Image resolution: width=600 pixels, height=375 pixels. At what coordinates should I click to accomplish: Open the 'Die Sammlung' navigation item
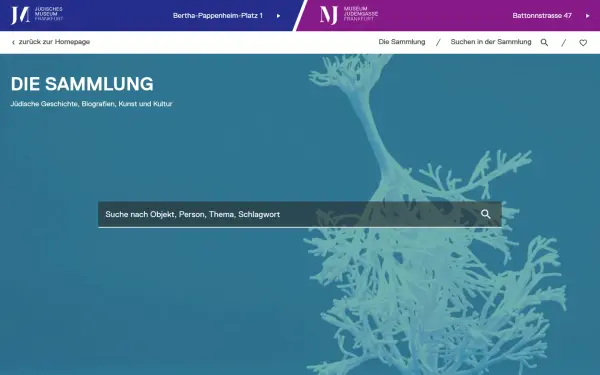coord(402,42)
